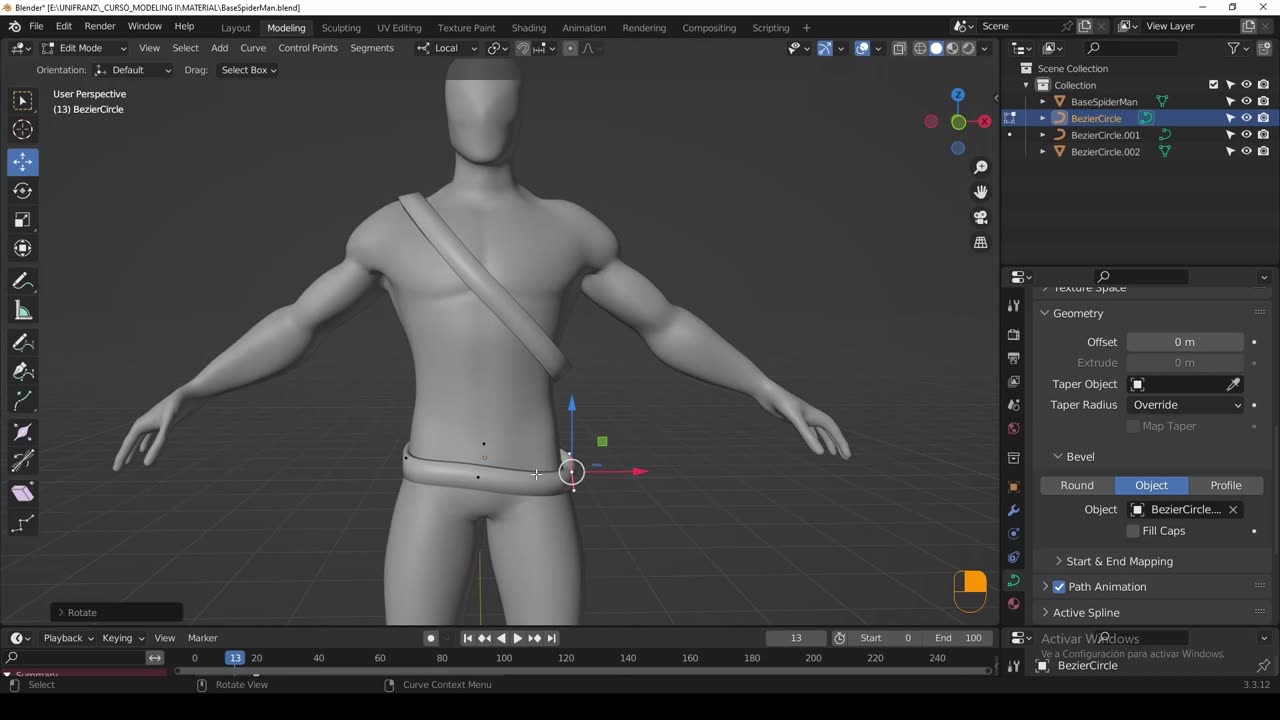Select the Round bevel mode
The image size is (1280, 720).
pos(1077,485)
